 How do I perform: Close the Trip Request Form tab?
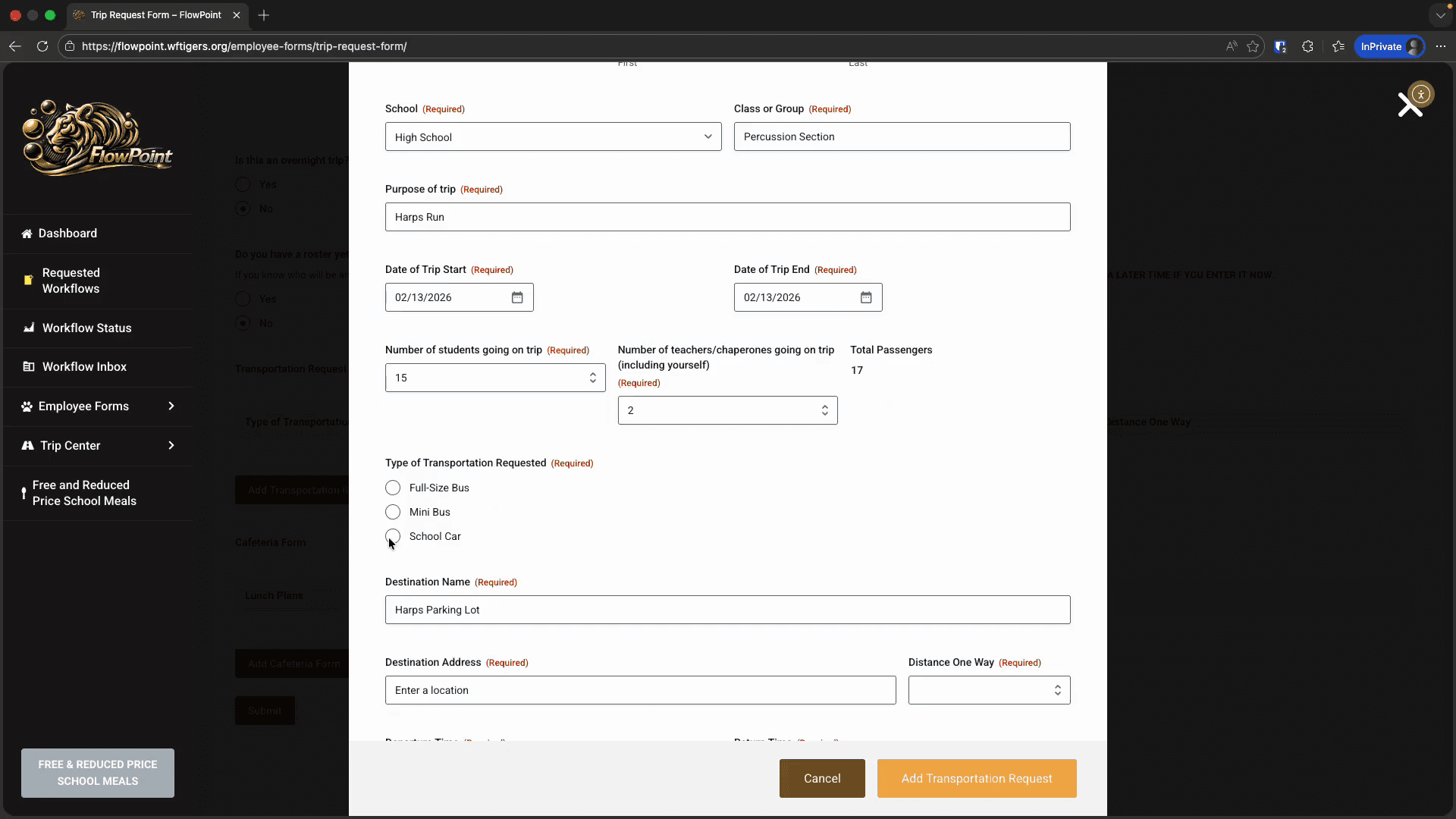pyautogui.click(x=237, y=15)
